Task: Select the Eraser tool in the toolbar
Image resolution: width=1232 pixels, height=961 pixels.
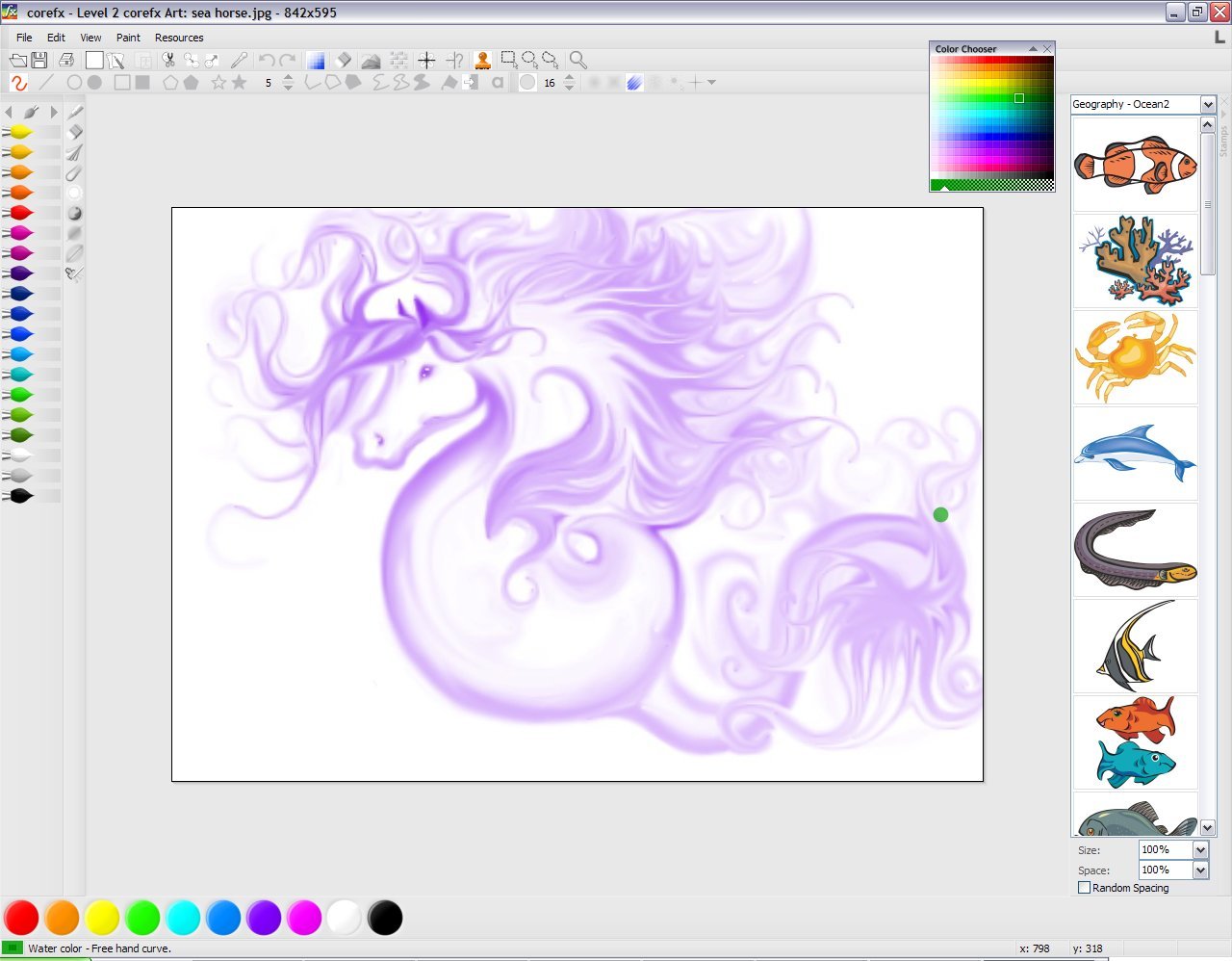Action: click(x=344, y=60)
